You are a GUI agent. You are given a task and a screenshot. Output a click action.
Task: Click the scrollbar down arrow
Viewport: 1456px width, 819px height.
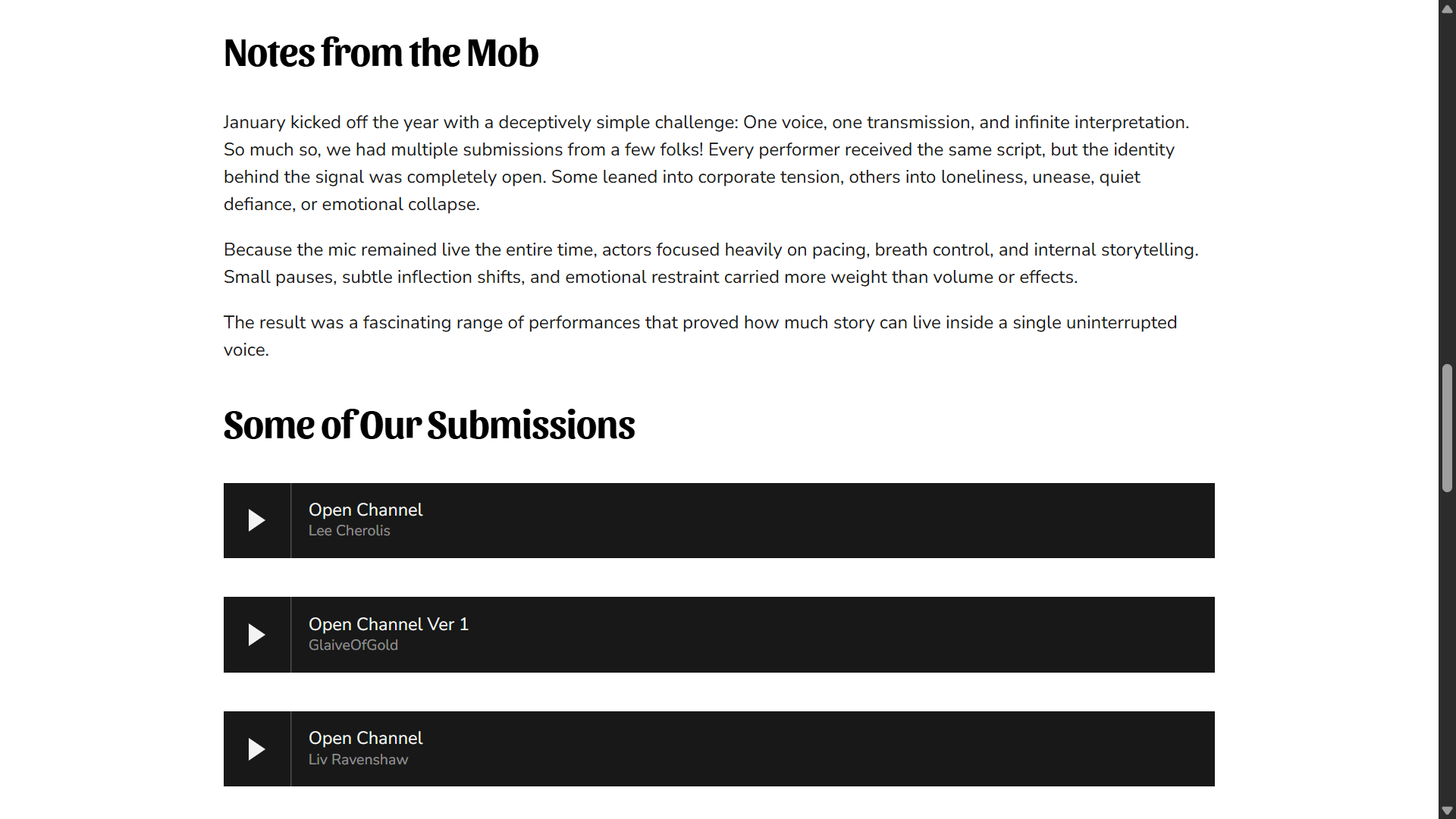[x=1447, y=811]
